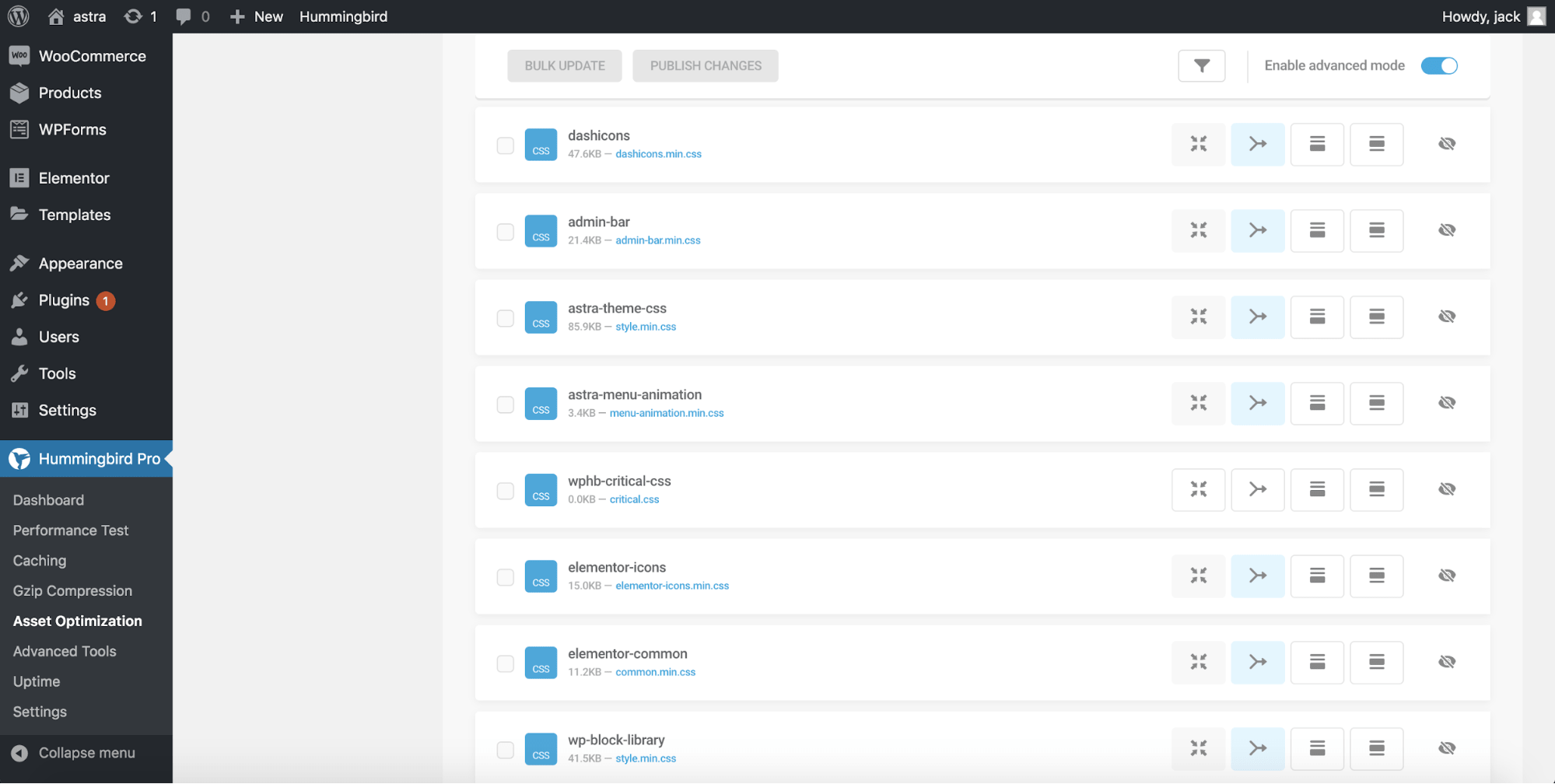Image resolution: width=1555 pixels, height=784 pixels.
Task: Select the minify icon for dashicons
Action: pos(1198,145)
